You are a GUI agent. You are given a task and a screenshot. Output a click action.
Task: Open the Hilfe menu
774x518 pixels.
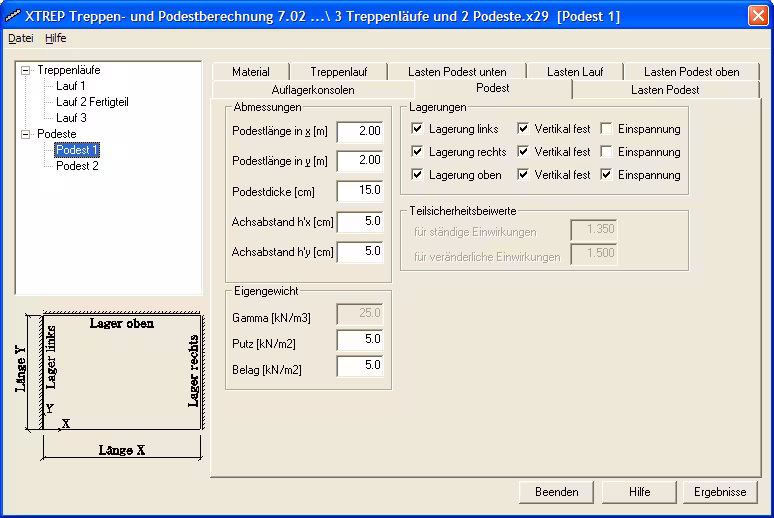[x=56, y=38]
